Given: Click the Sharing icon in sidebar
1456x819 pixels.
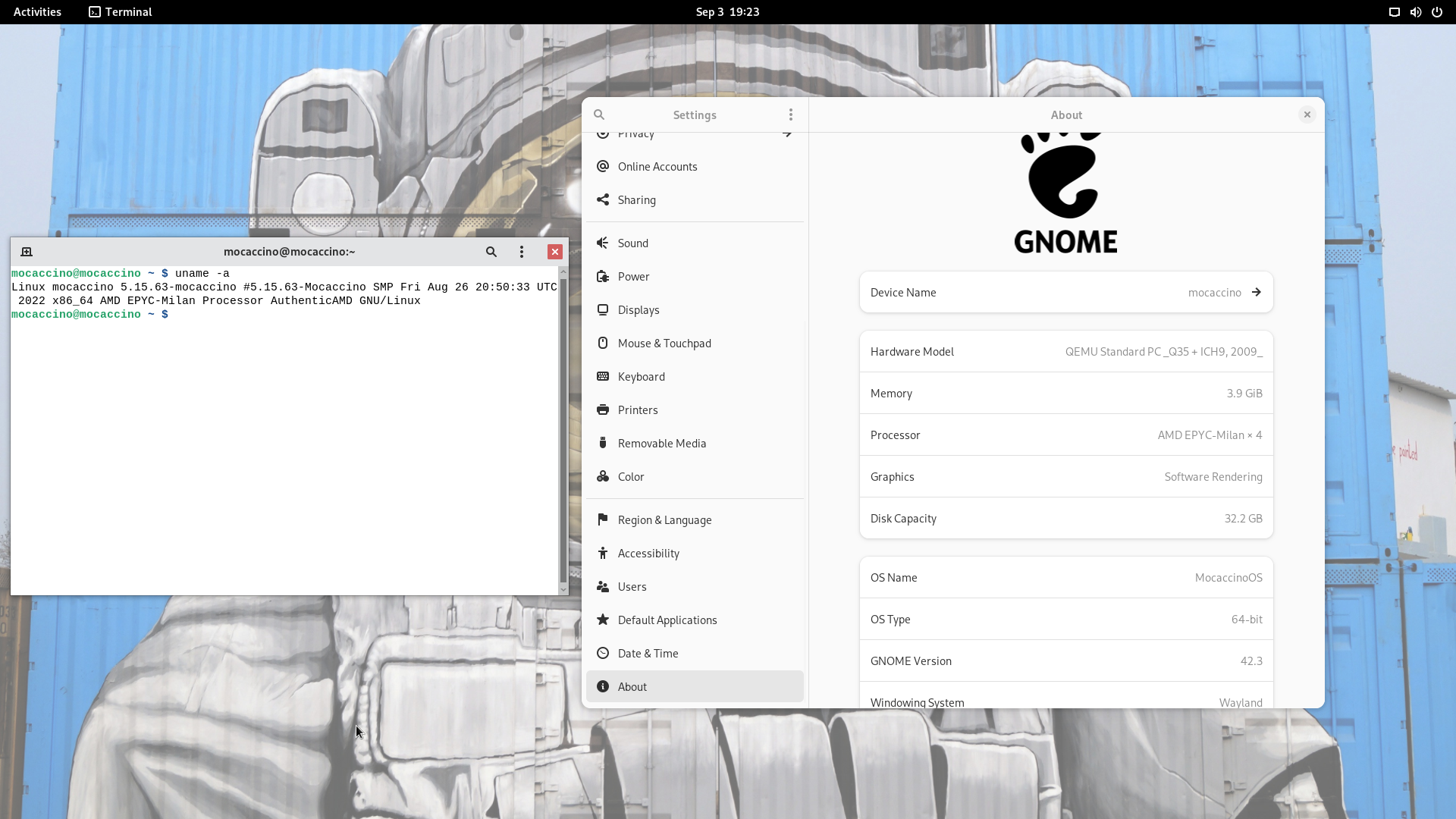Looking at the screenshot, I should (x=603, y=199).
